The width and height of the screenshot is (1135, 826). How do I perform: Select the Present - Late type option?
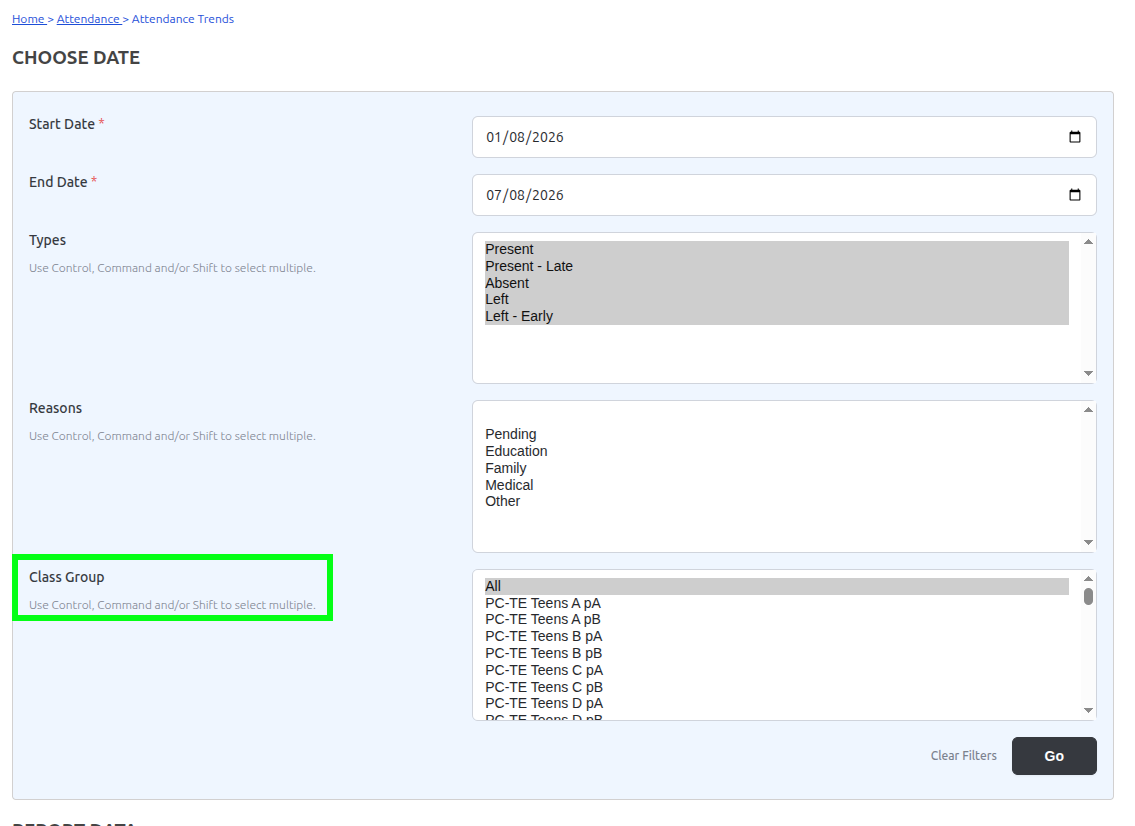pyautogui.click(x=777, y=266)
